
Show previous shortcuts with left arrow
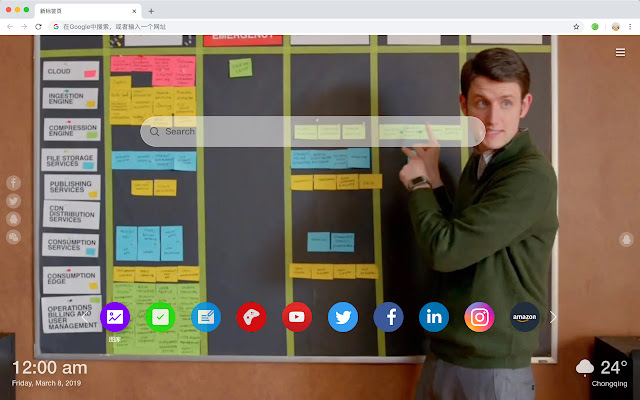coord(84,317)
